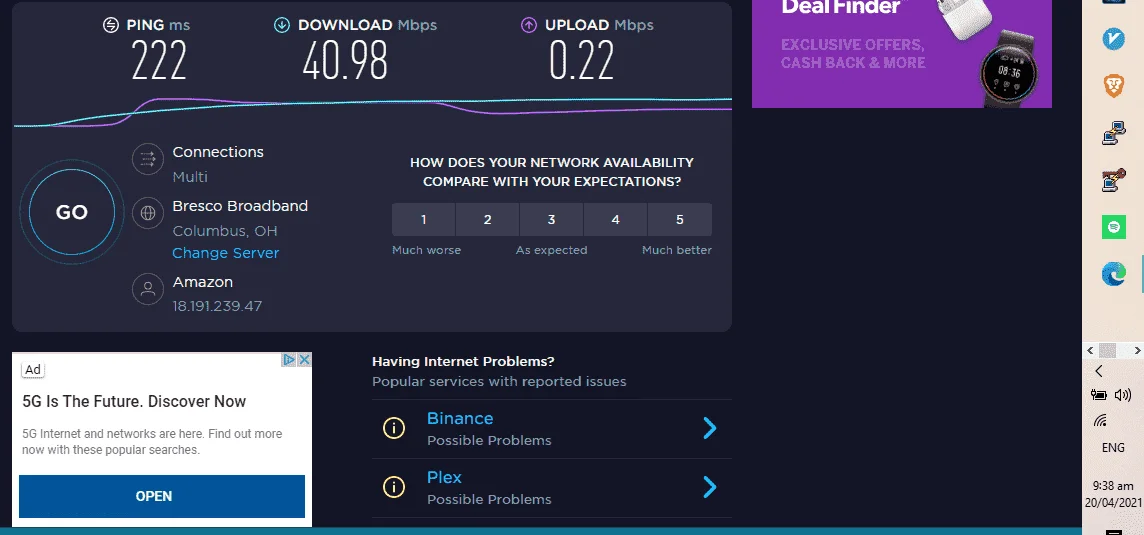Click the globe server icon

[x=147, y=213]
